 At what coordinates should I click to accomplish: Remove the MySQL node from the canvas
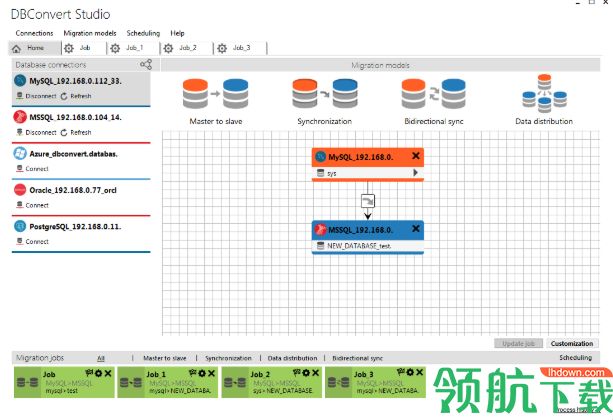pyautogui.click(x=416, y=156)
